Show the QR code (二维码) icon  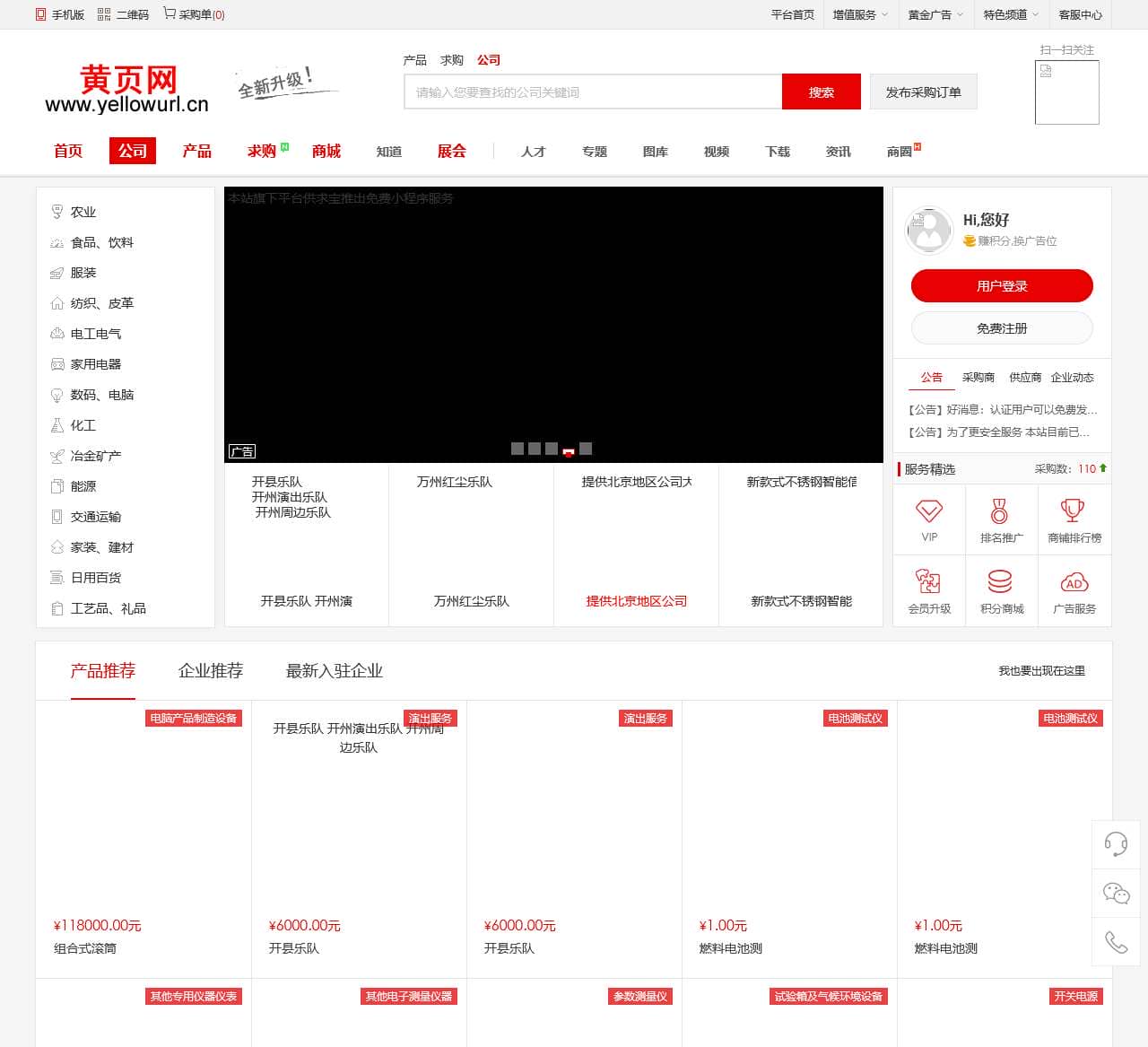pyautogui.click(x=104, y=14)
